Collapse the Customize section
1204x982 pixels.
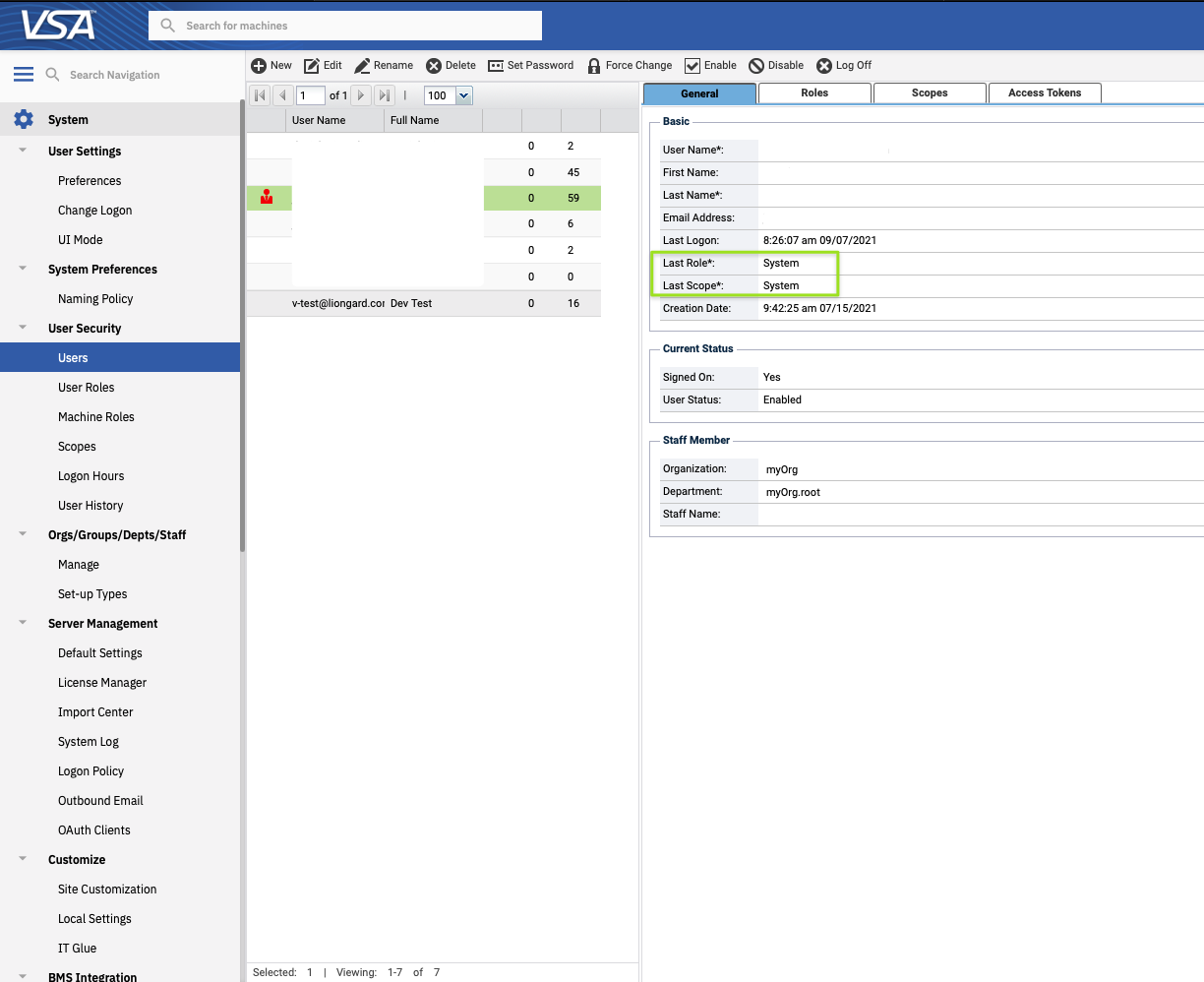pyautogui.click(x=23, y=859)
